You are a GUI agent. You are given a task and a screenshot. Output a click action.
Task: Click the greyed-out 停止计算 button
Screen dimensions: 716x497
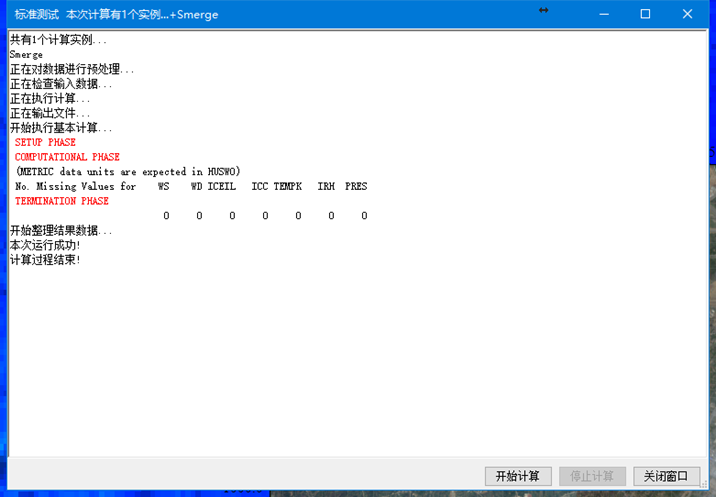[x=592, y=476]
